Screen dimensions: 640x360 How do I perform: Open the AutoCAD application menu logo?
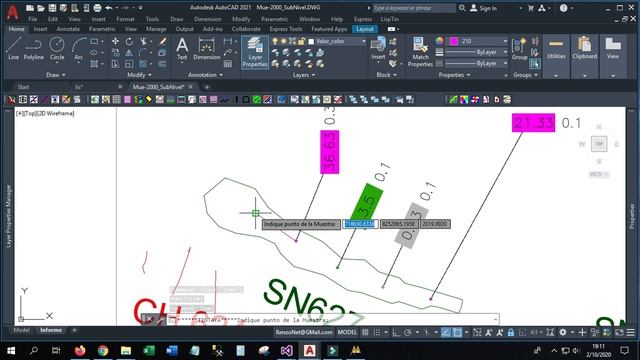coord(12,13)
